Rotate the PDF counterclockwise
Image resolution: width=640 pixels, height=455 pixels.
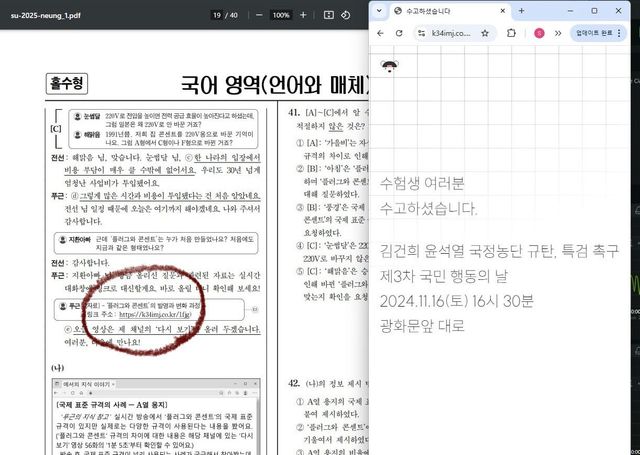click(x=345, y=15)
